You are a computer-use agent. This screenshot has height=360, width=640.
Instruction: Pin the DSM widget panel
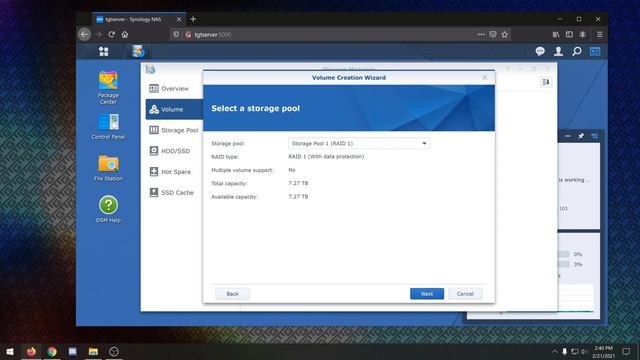click(x=581, y=136)
